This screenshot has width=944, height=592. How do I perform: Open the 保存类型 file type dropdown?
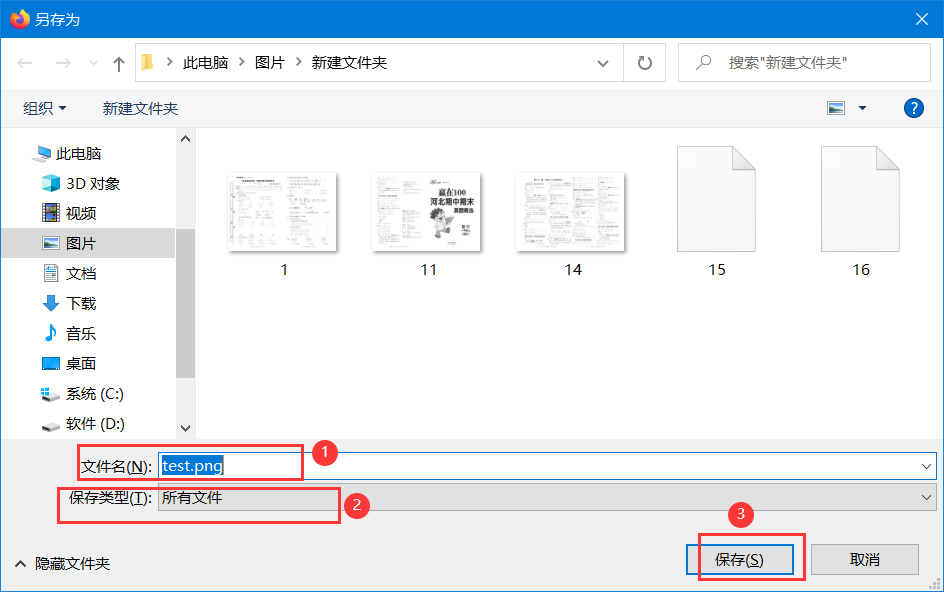tap(926, 497)
